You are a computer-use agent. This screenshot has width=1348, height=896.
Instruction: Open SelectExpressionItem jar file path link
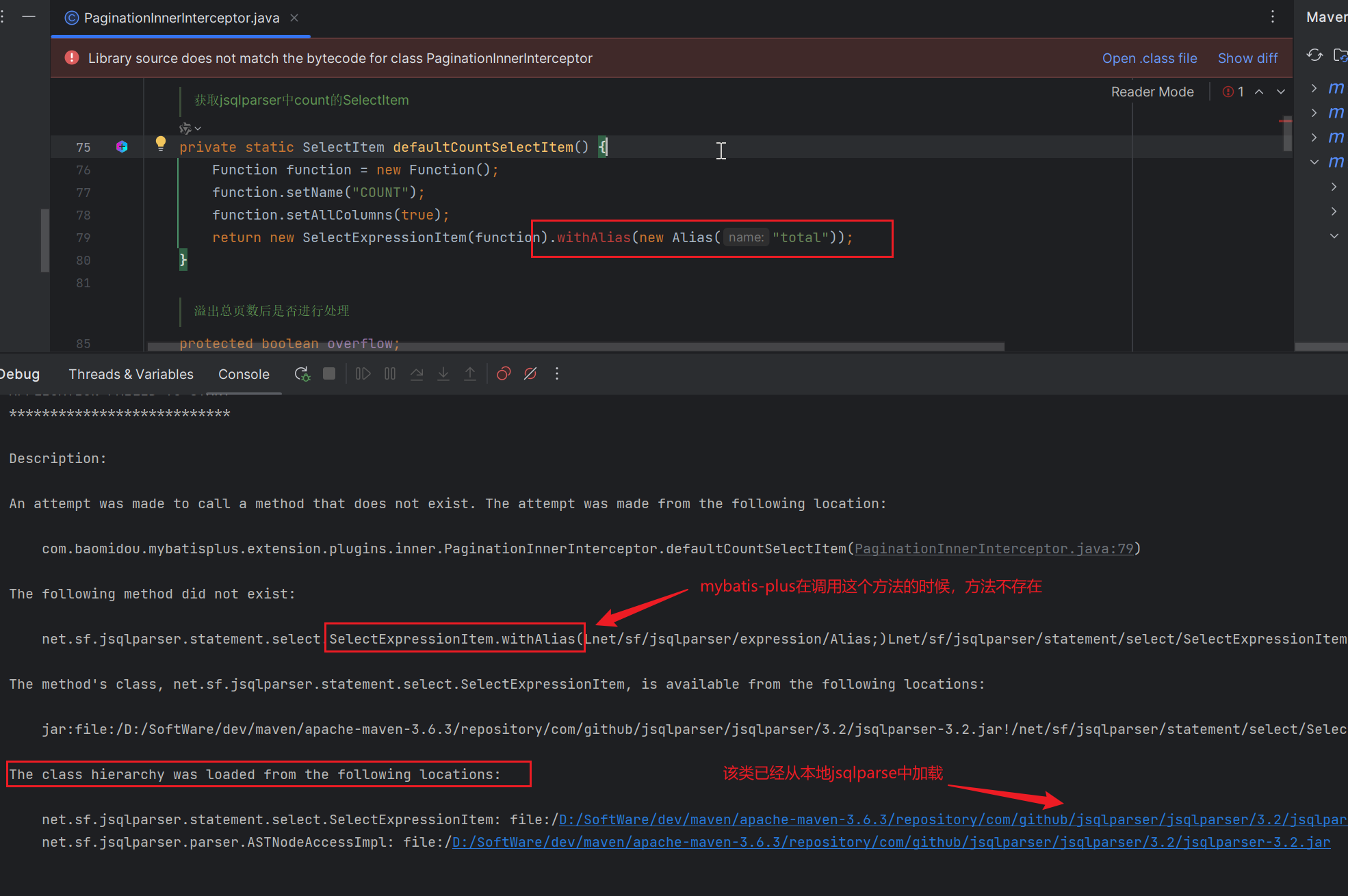952,819
